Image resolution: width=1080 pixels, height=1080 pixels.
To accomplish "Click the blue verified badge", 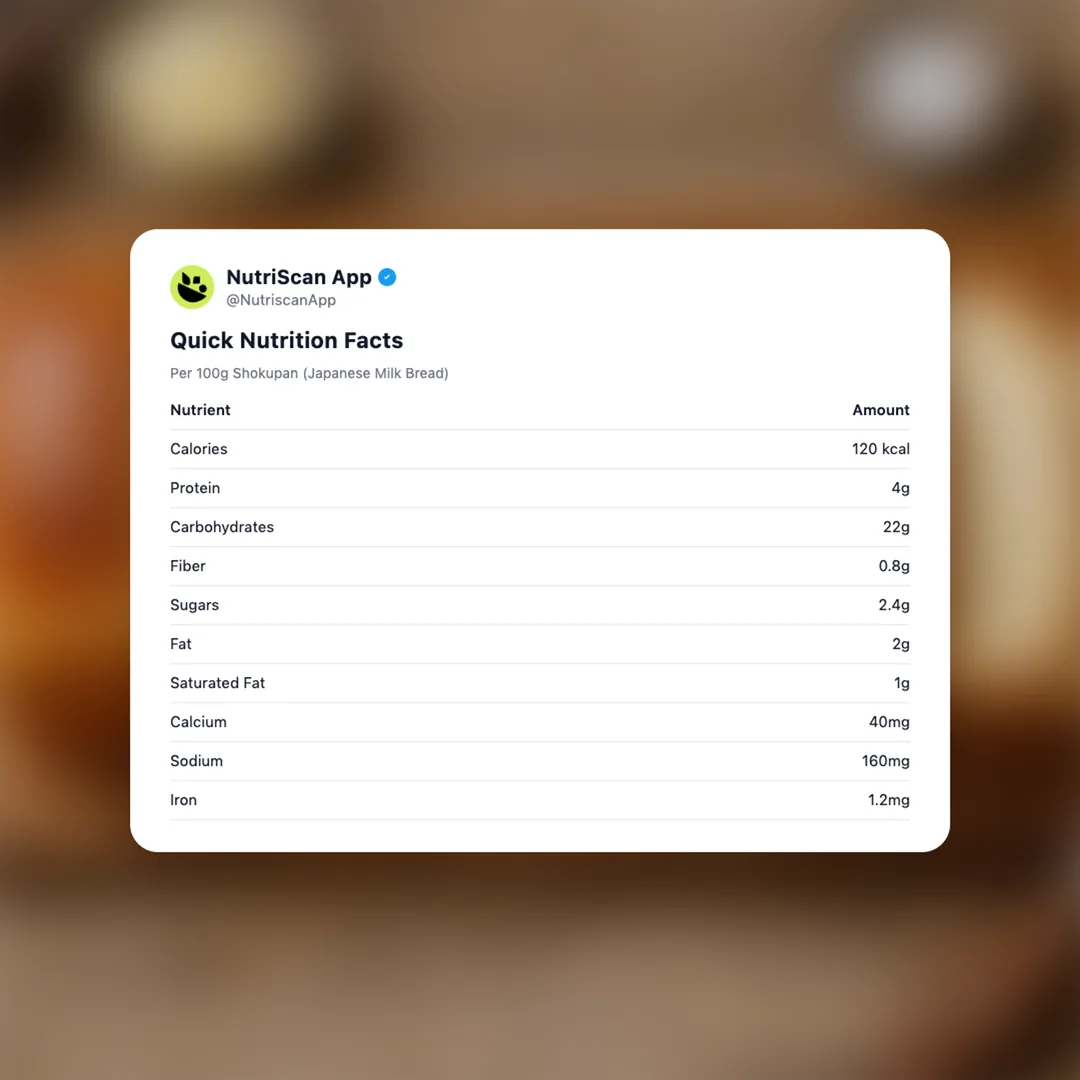I will click(387, 277).
